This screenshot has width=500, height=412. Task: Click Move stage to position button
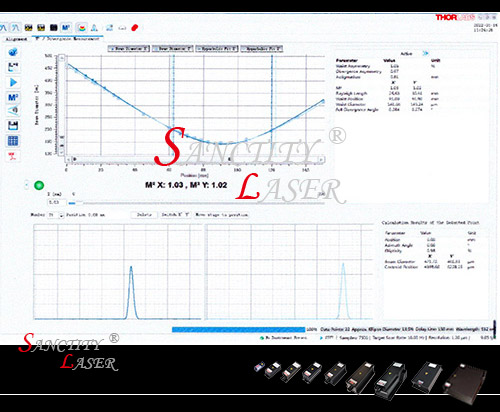click(222, 215)
